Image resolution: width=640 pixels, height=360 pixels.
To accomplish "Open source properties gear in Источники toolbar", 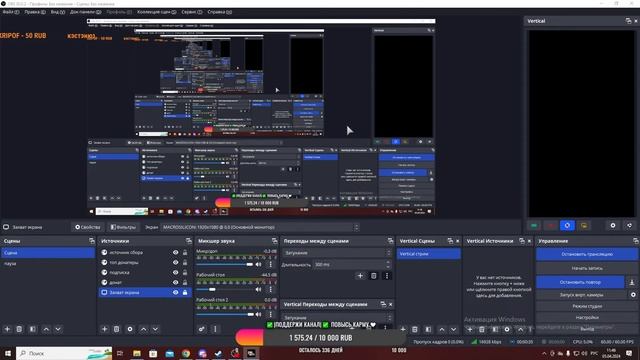I will (x=130, y=329).
